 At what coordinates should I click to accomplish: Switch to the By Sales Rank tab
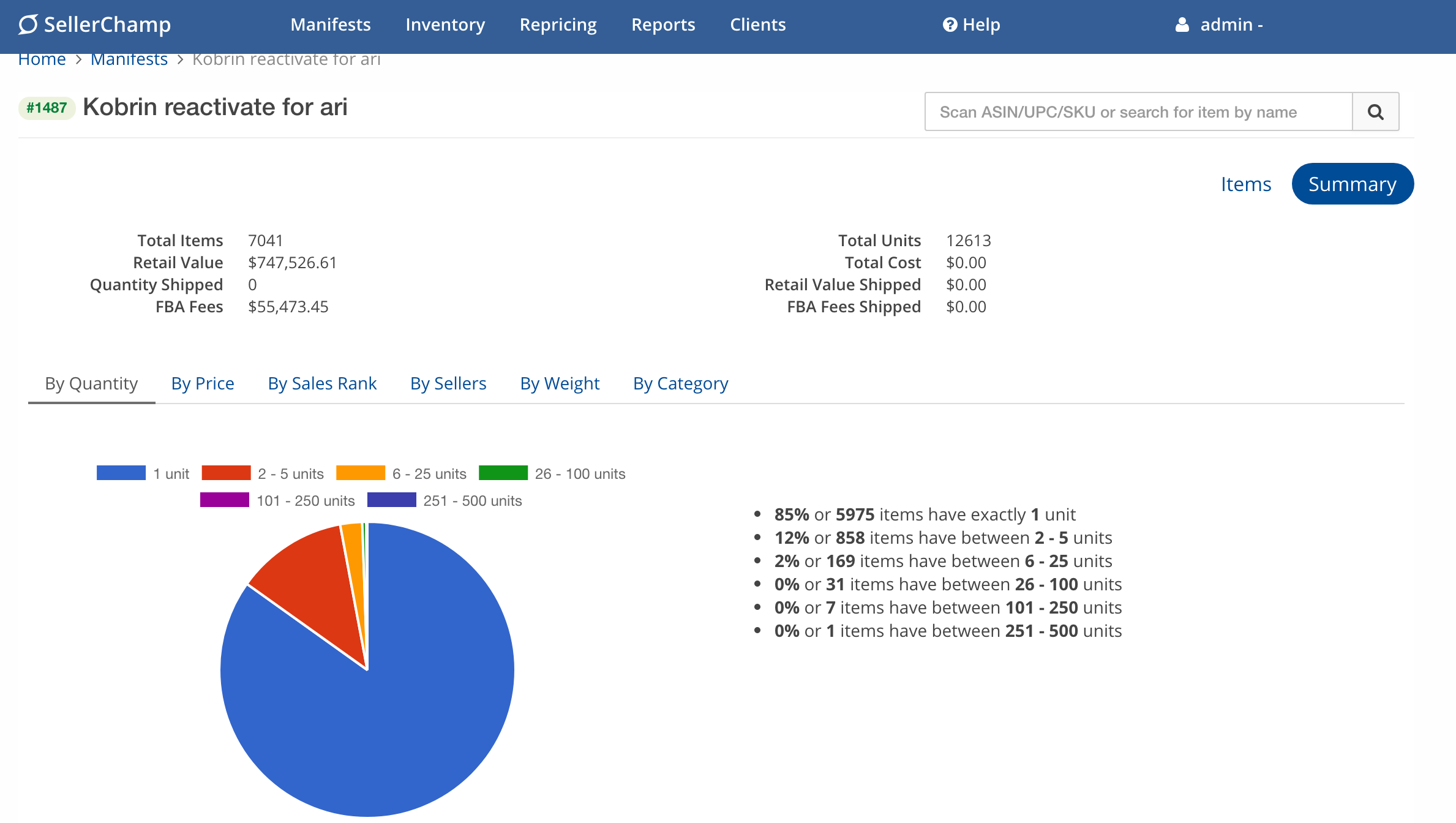coord(322,383)
